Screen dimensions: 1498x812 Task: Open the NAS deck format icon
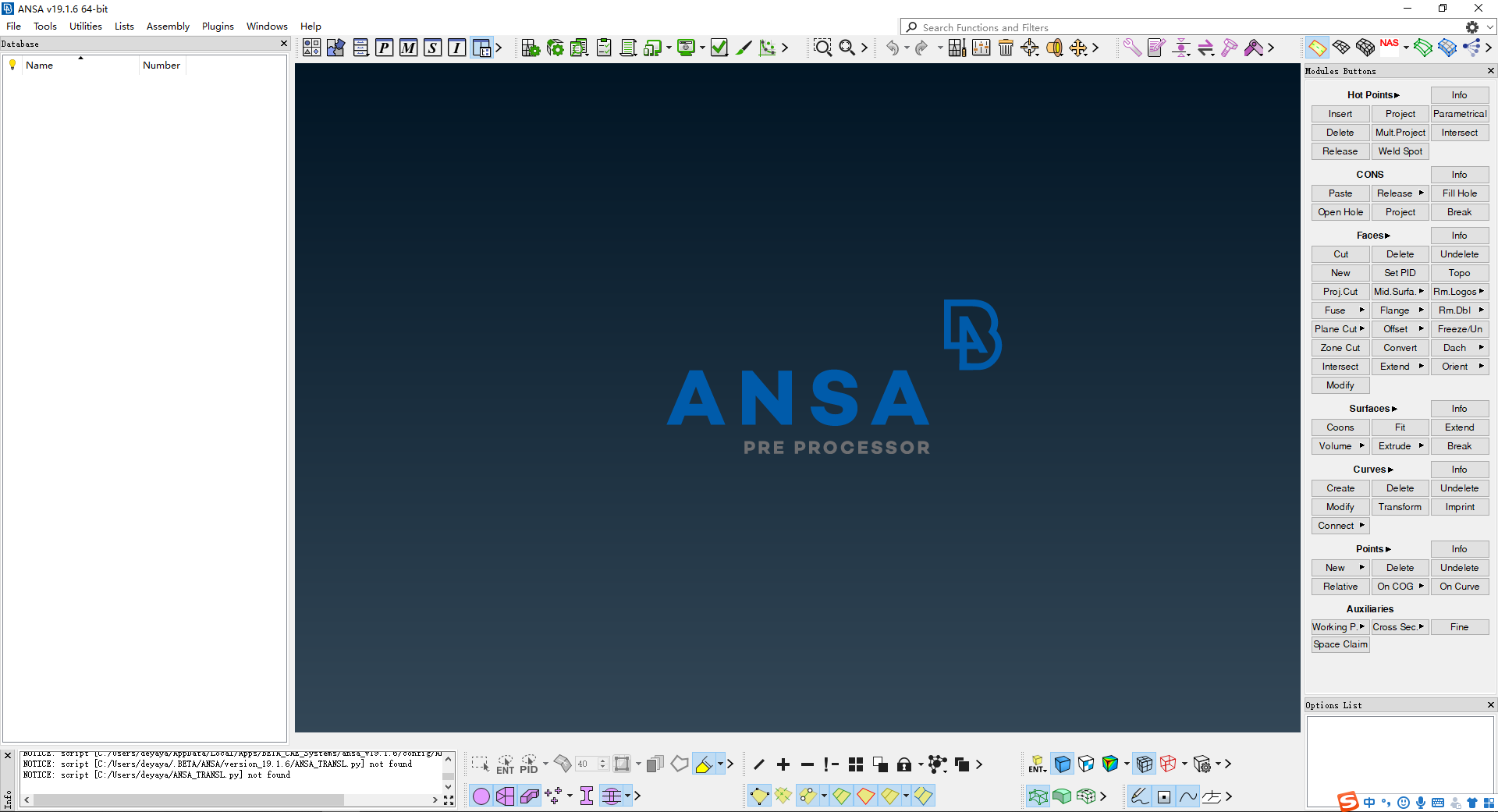pos(1388,47)
